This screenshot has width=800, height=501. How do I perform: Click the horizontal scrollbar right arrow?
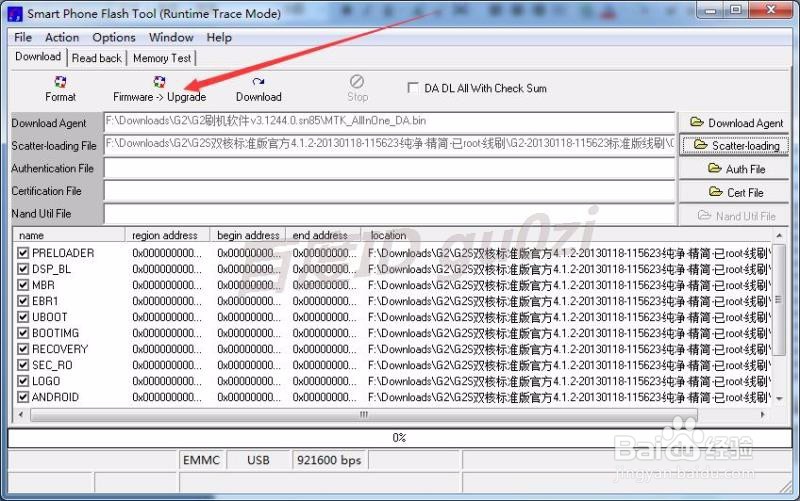tap(763, 415)
